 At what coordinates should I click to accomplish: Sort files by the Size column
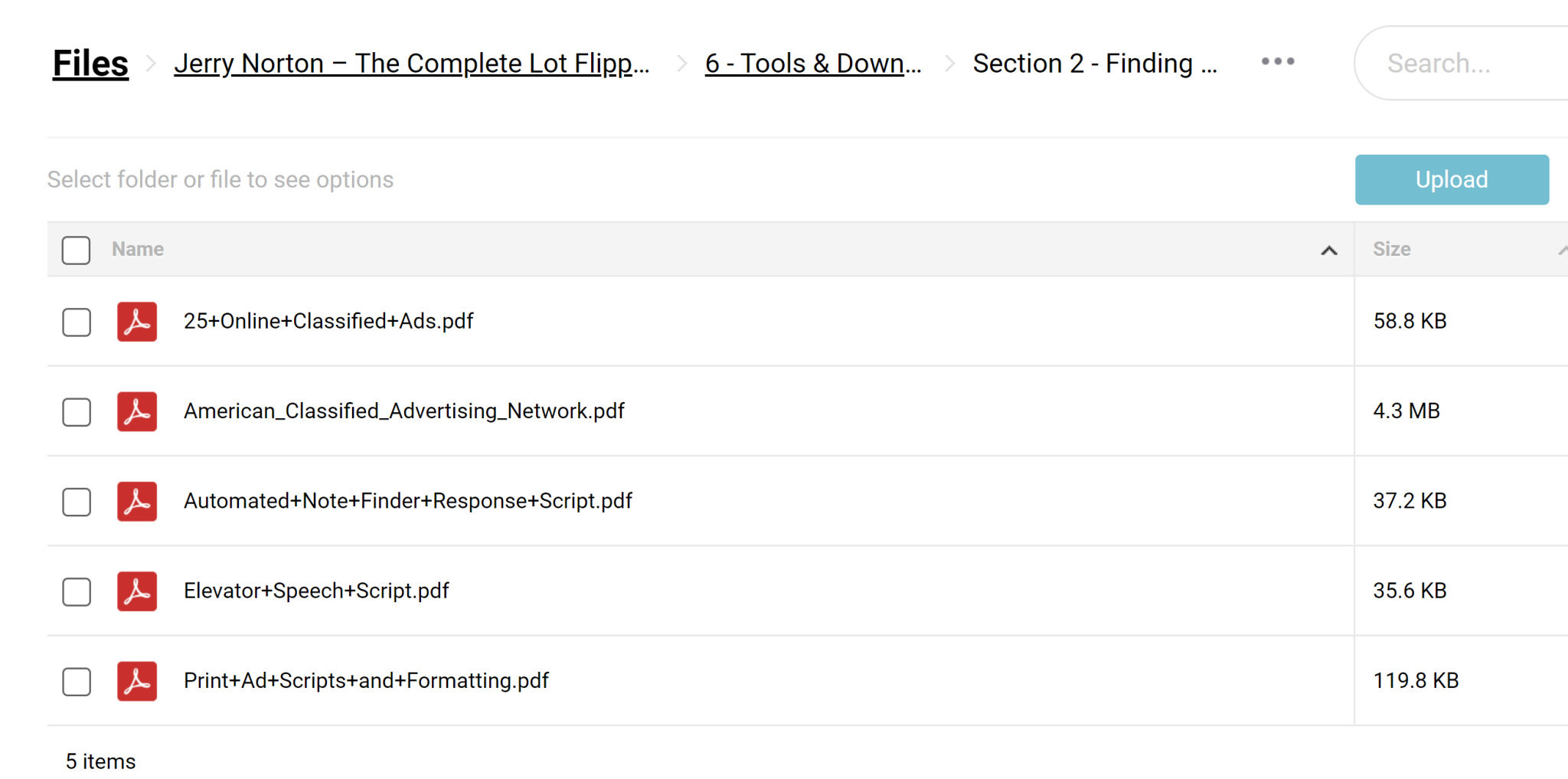(x=1391, y=249)
